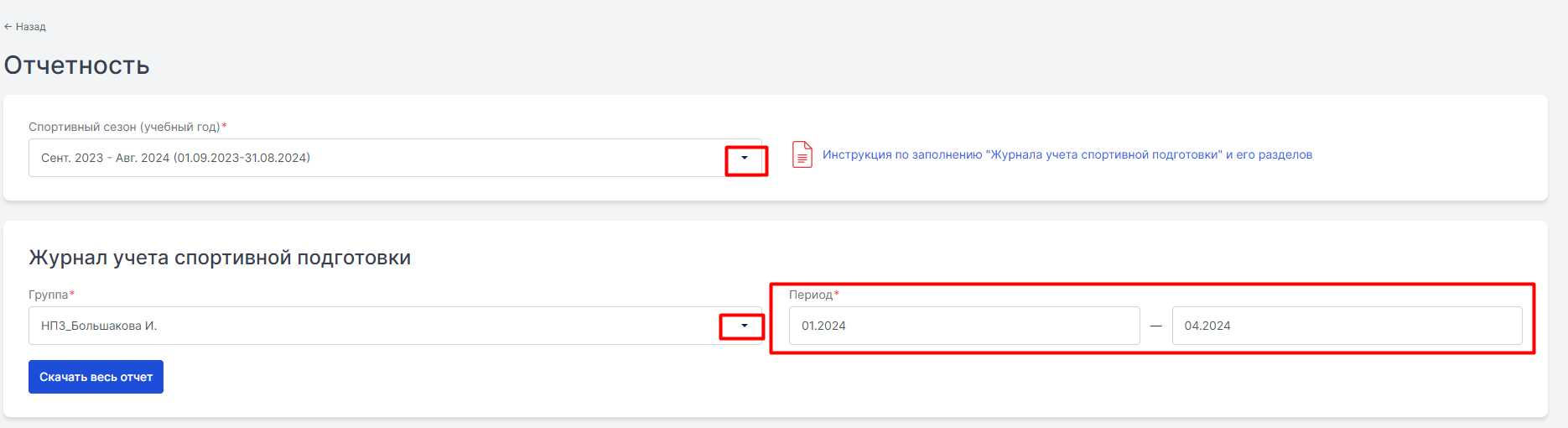The height and width of the screenshot is (428, 1568).
Task: Click the Группа field label
Action: pyautogui.click(x=49, y=295)
